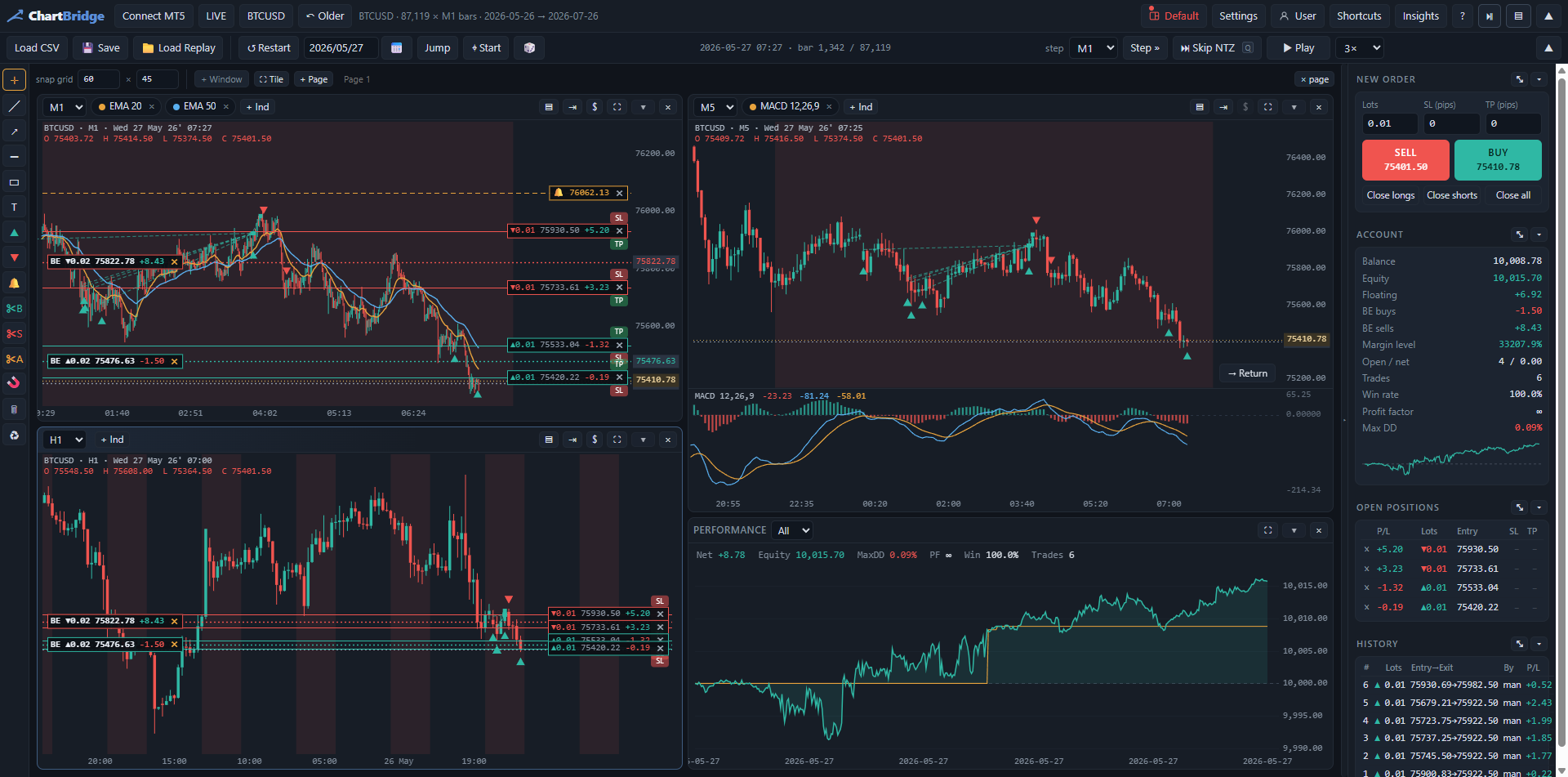Open the 3× playback speed dropdown
The width and height of the screenshot is (1568, 777).
click(x=1360, y=48)
